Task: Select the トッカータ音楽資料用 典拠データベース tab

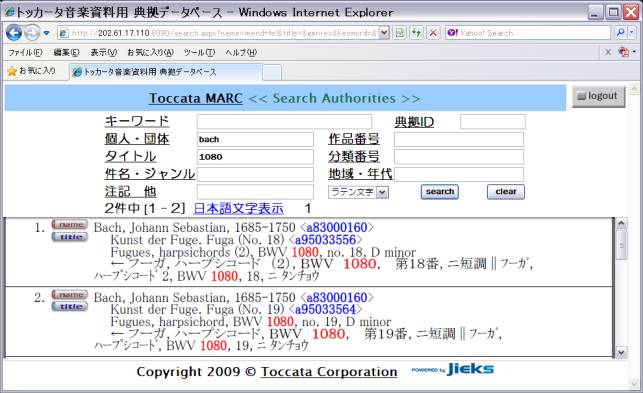Action: click(165, 72)
